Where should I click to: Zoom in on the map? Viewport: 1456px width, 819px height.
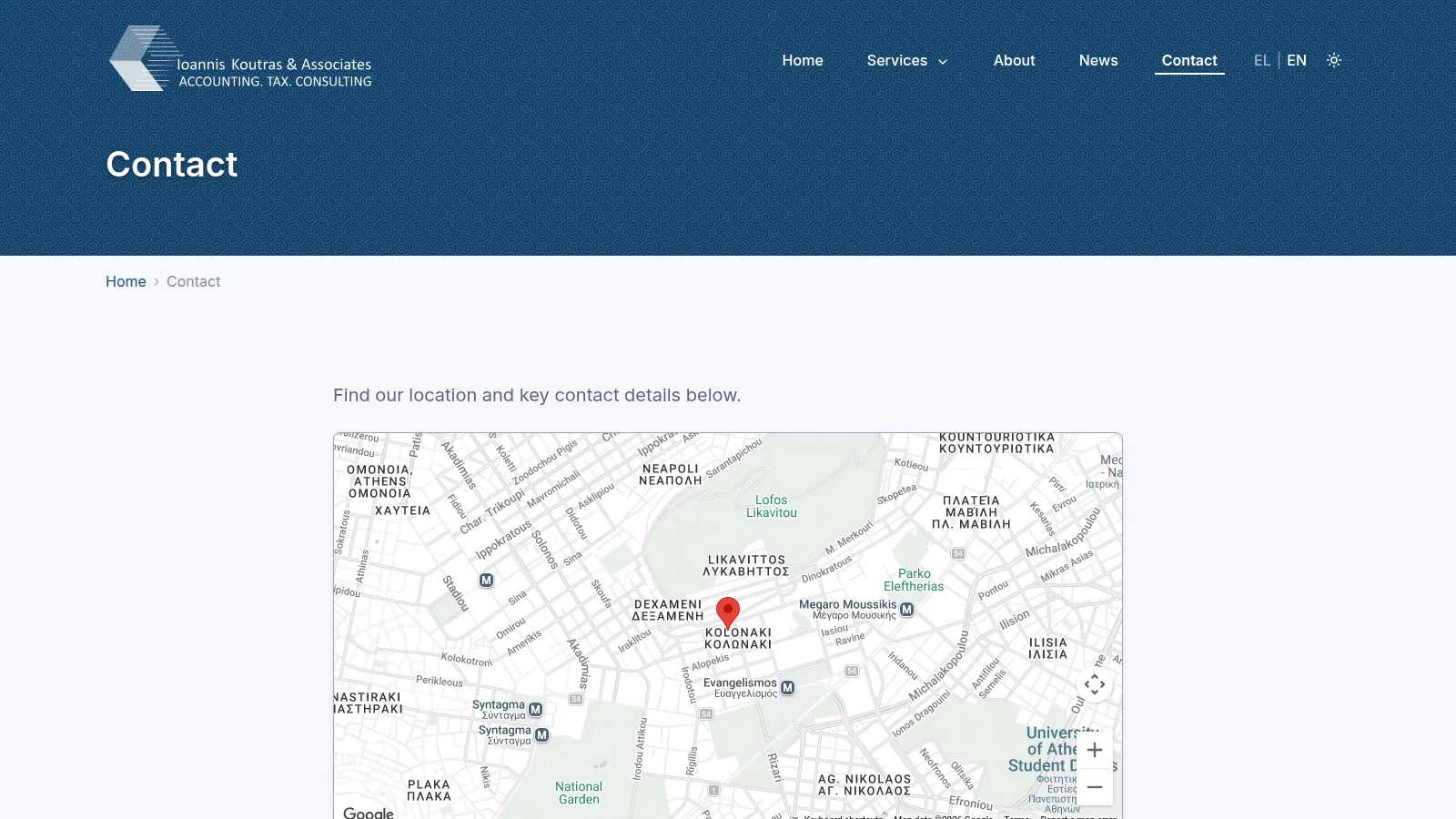pos(1095,750)
